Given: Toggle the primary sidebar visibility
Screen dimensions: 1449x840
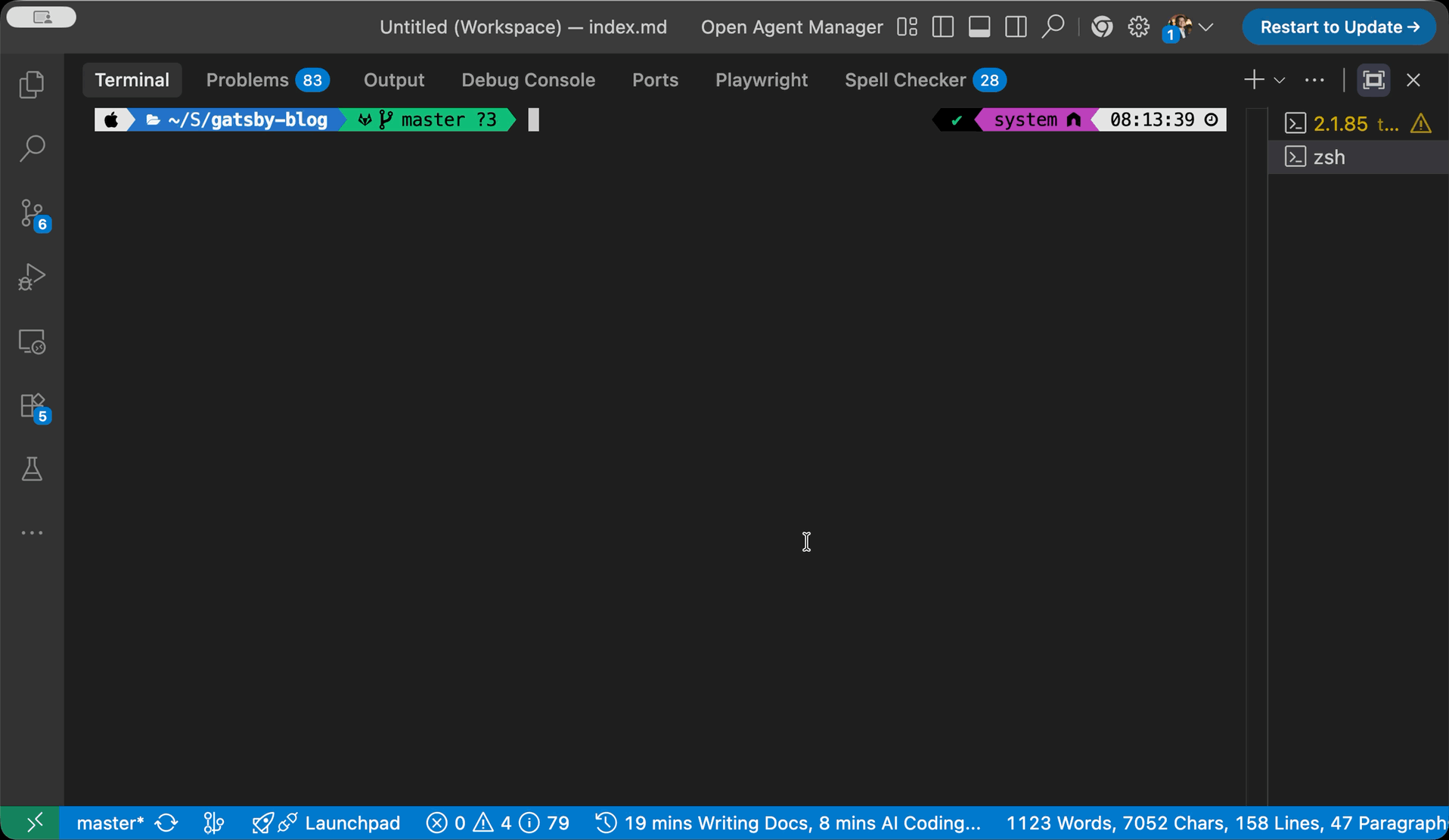Looking at the screenshot, I should click(942, 26).
